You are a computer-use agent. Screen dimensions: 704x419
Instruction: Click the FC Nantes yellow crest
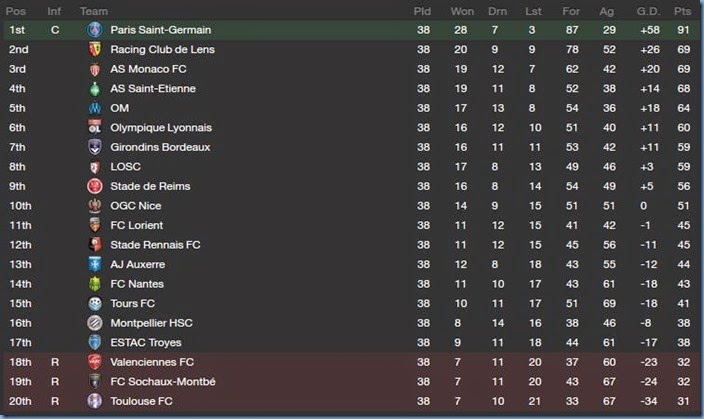(x=95, y=284)
